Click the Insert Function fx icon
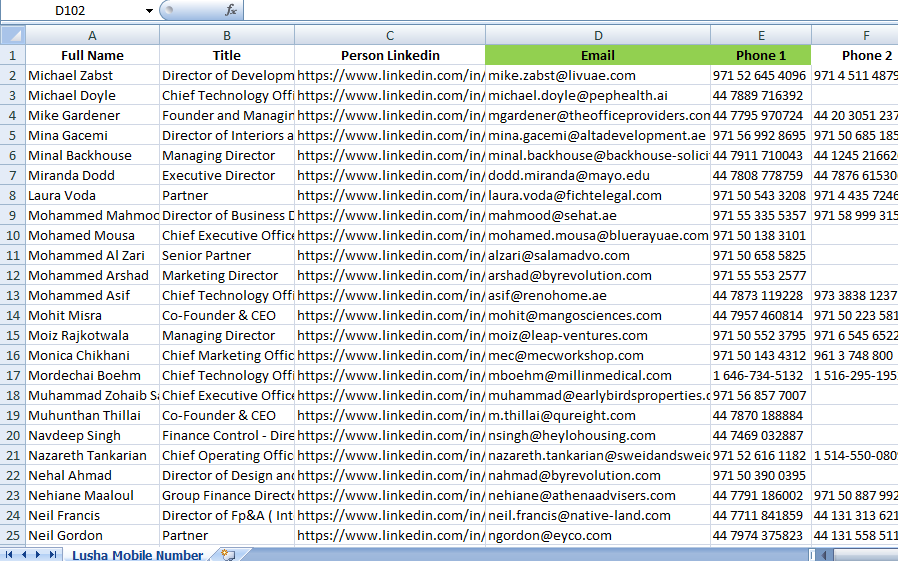Screen dimensions: 898x561 click(231, 10)
